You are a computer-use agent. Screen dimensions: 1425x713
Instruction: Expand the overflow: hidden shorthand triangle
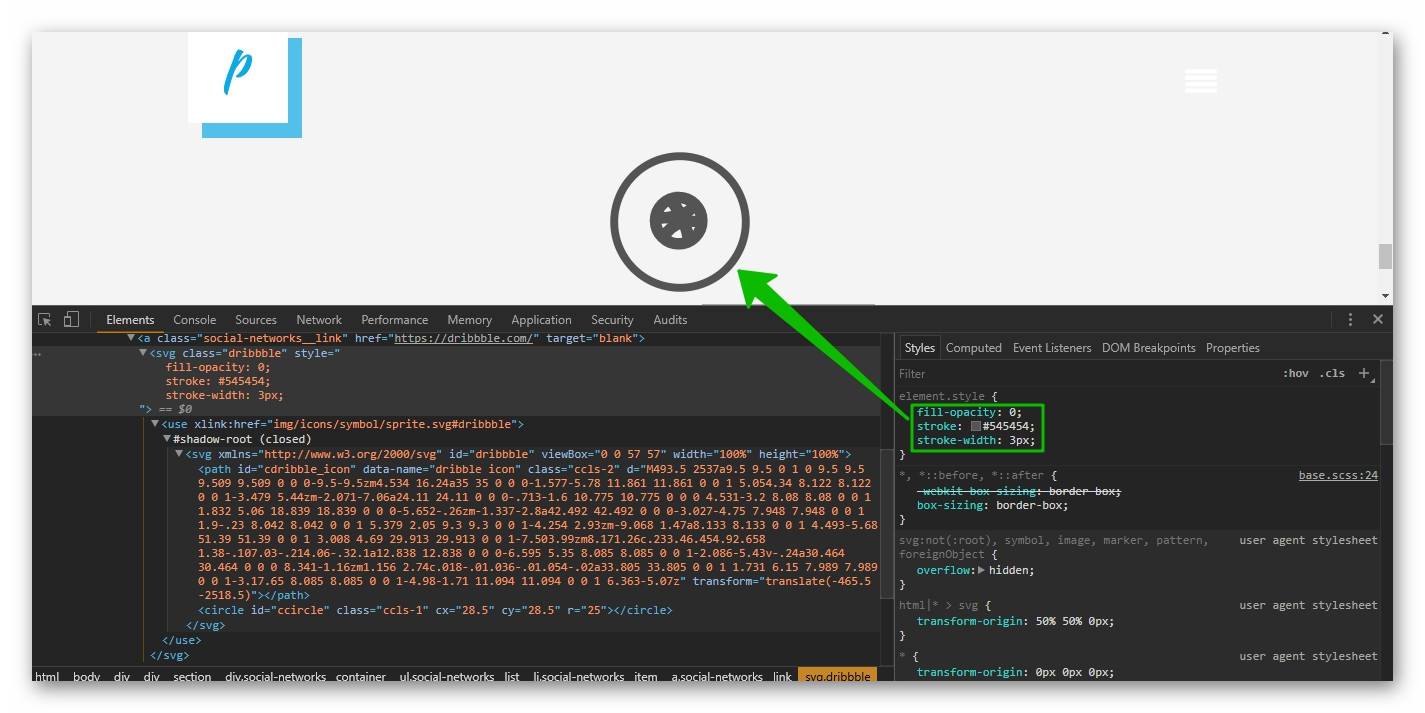coord(981,570)
